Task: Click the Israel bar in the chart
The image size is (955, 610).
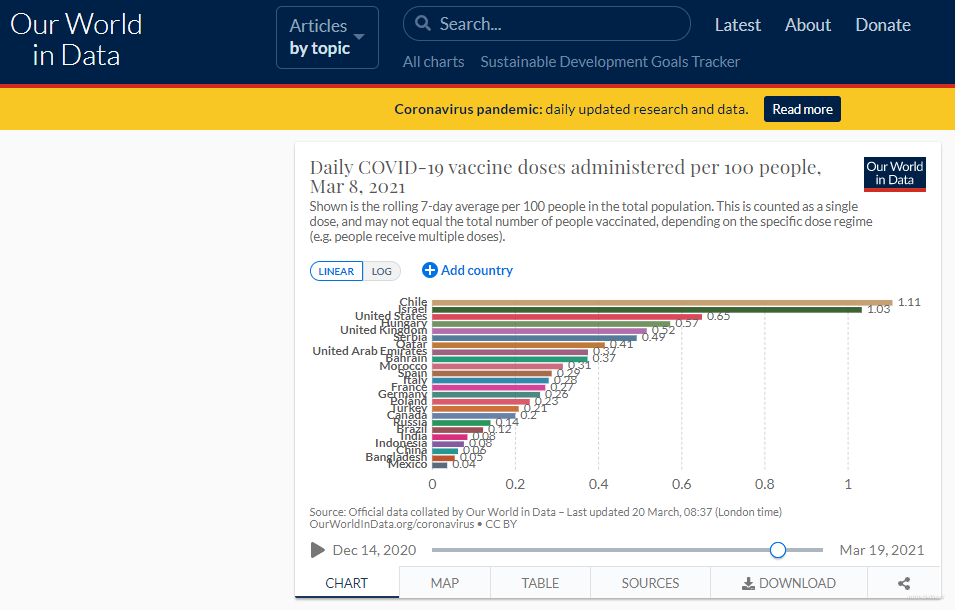Action: pyautogui.click(x=647, y=310)
